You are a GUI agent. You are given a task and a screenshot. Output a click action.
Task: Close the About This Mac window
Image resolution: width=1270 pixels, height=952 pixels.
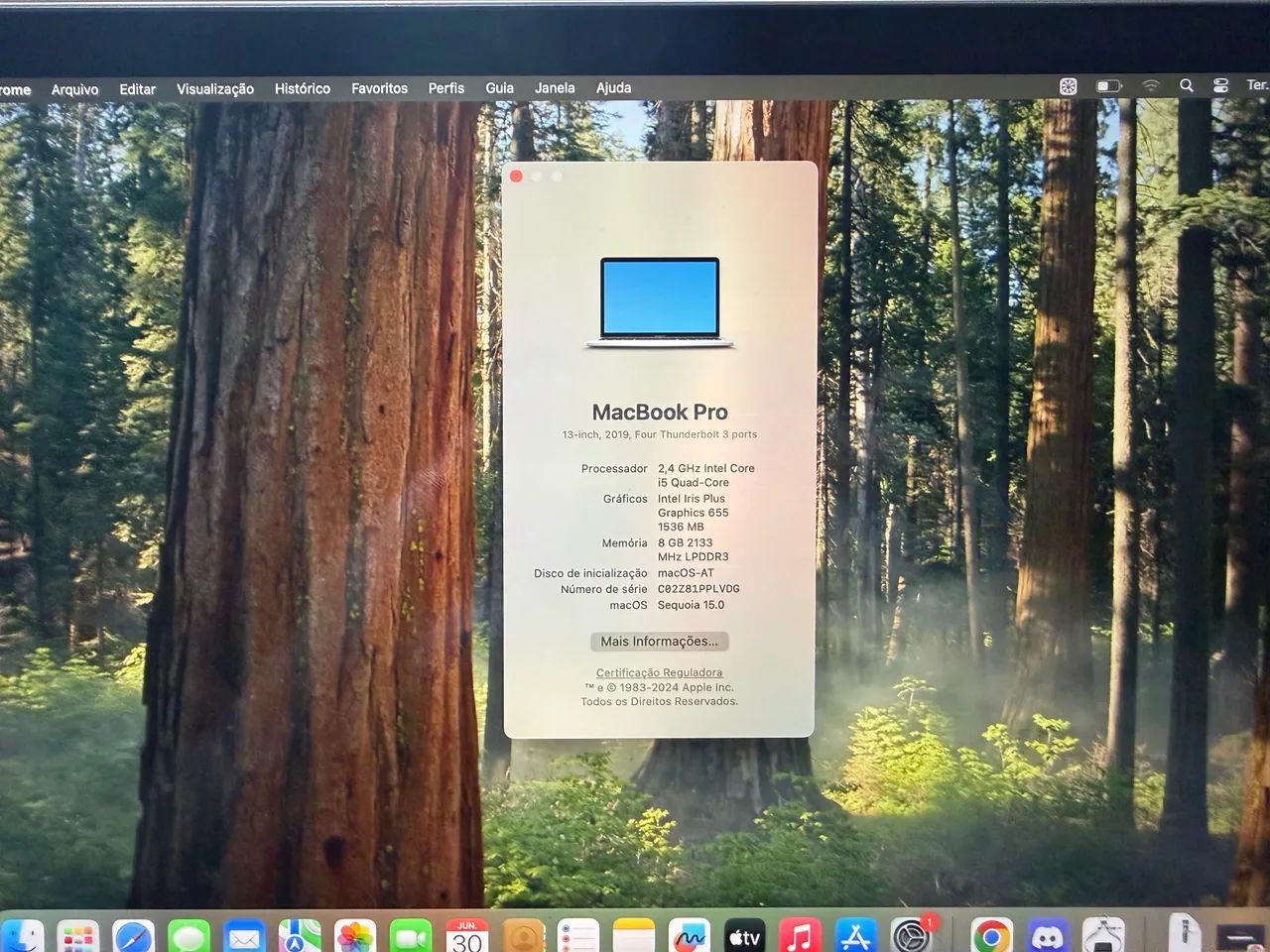tap(516, 177)
